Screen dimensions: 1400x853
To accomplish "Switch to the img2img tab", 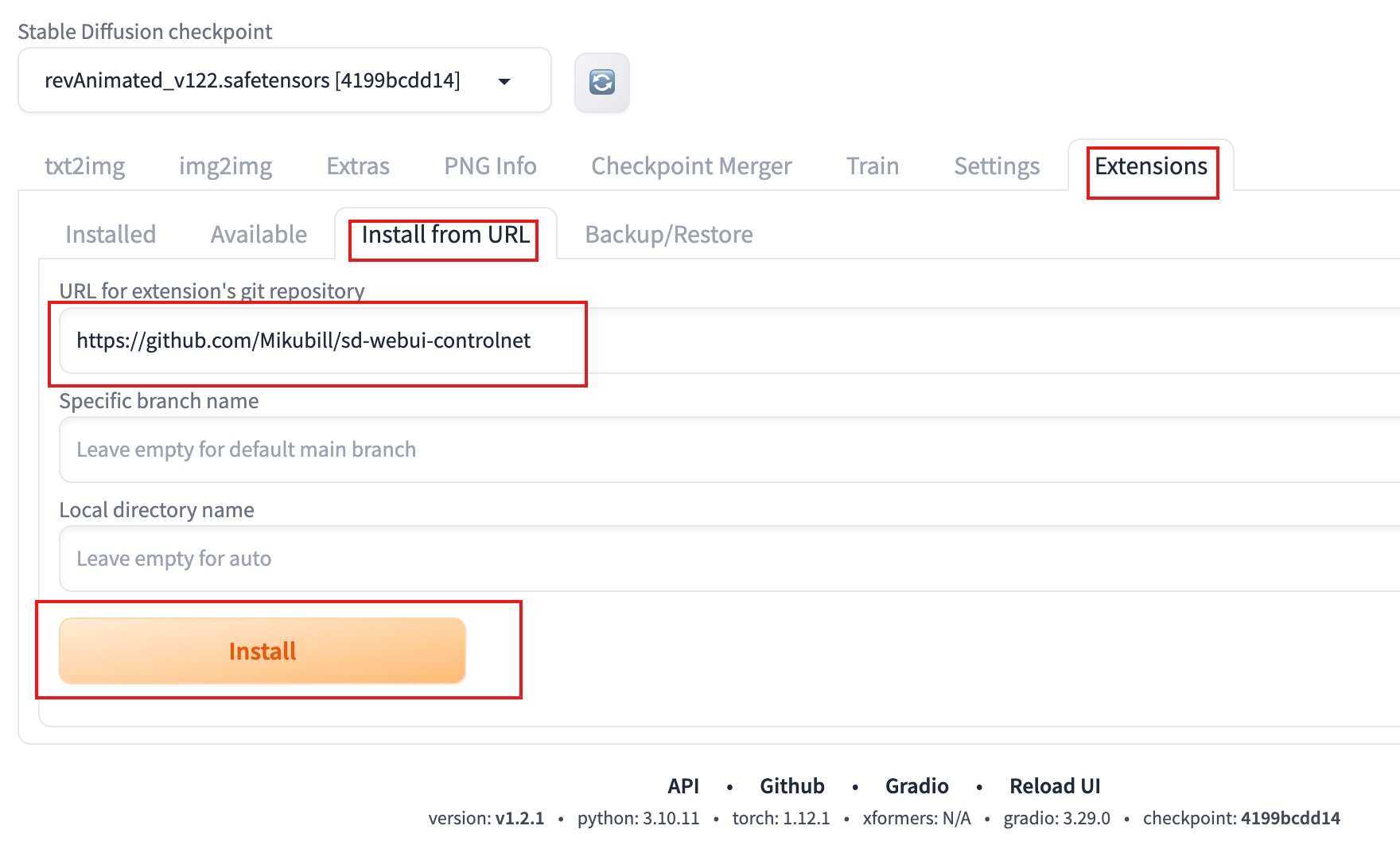I will tap(225, 166).
